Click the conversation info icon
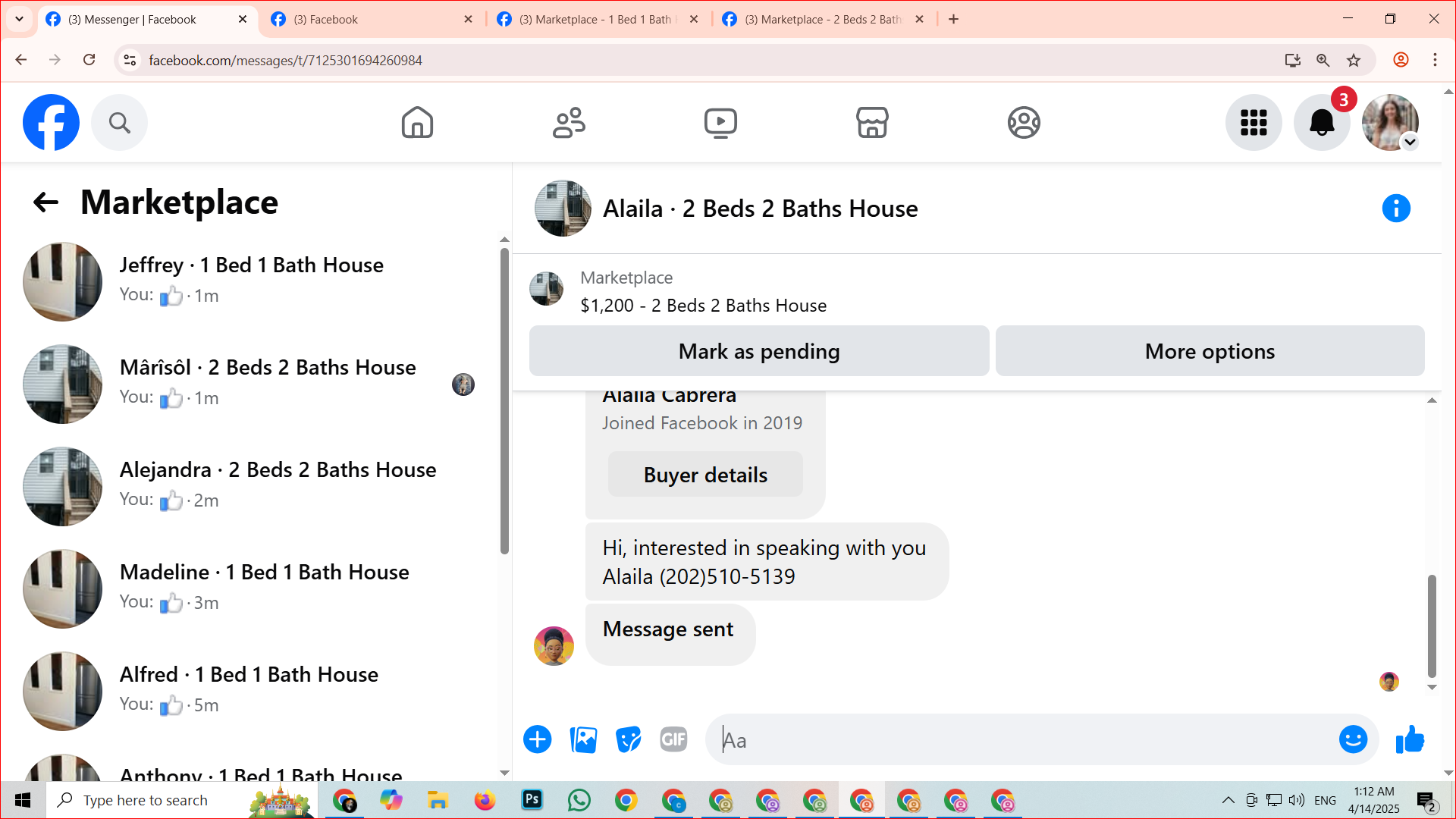The image size is (1456, 819). (x=1395, y=209)
